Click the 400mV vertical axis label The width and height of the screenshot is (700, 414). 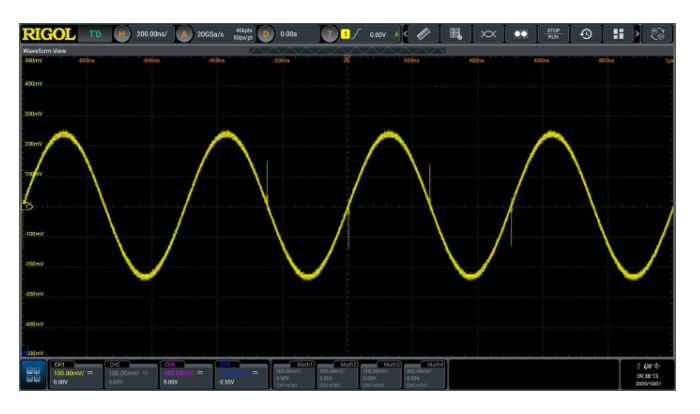pyautogui.click(x=33, y=84)
